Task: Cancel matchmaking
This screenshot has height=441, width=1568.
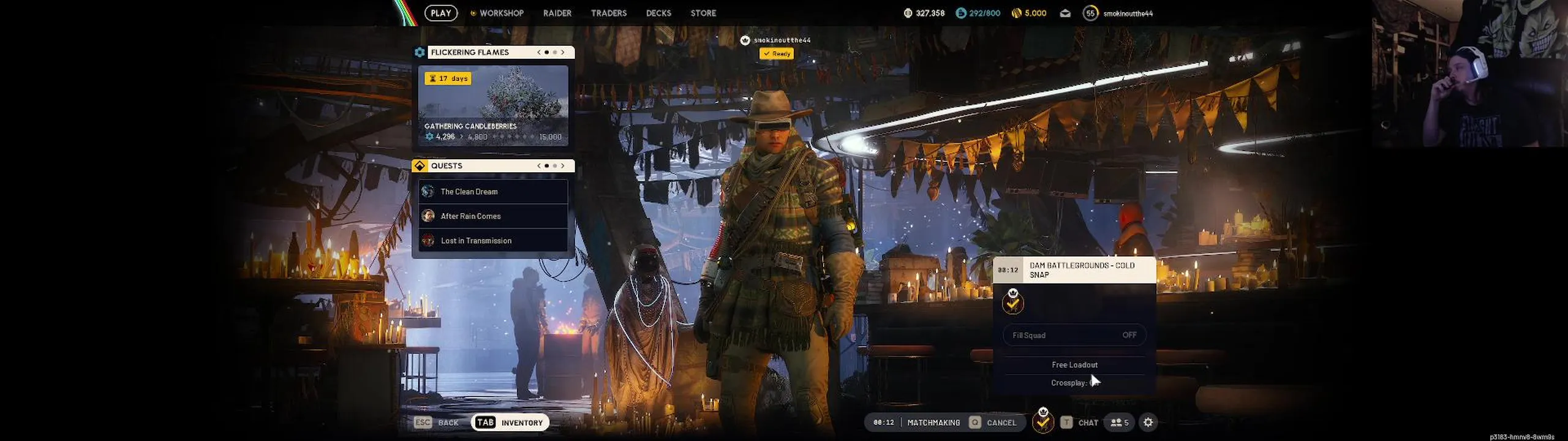Action: pos(993,422)
